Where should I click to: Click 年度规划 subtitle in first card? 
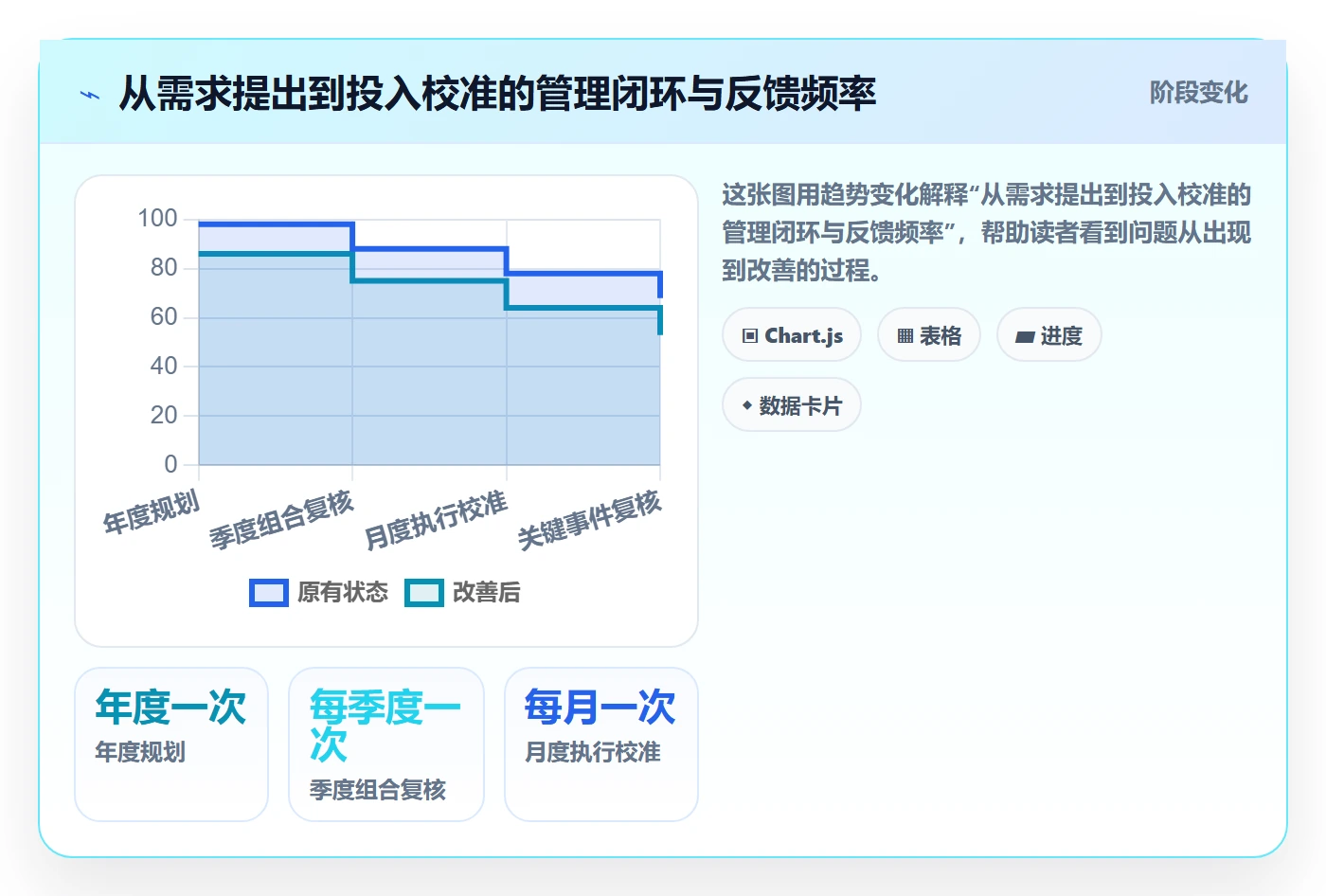(x=140, y=752)
